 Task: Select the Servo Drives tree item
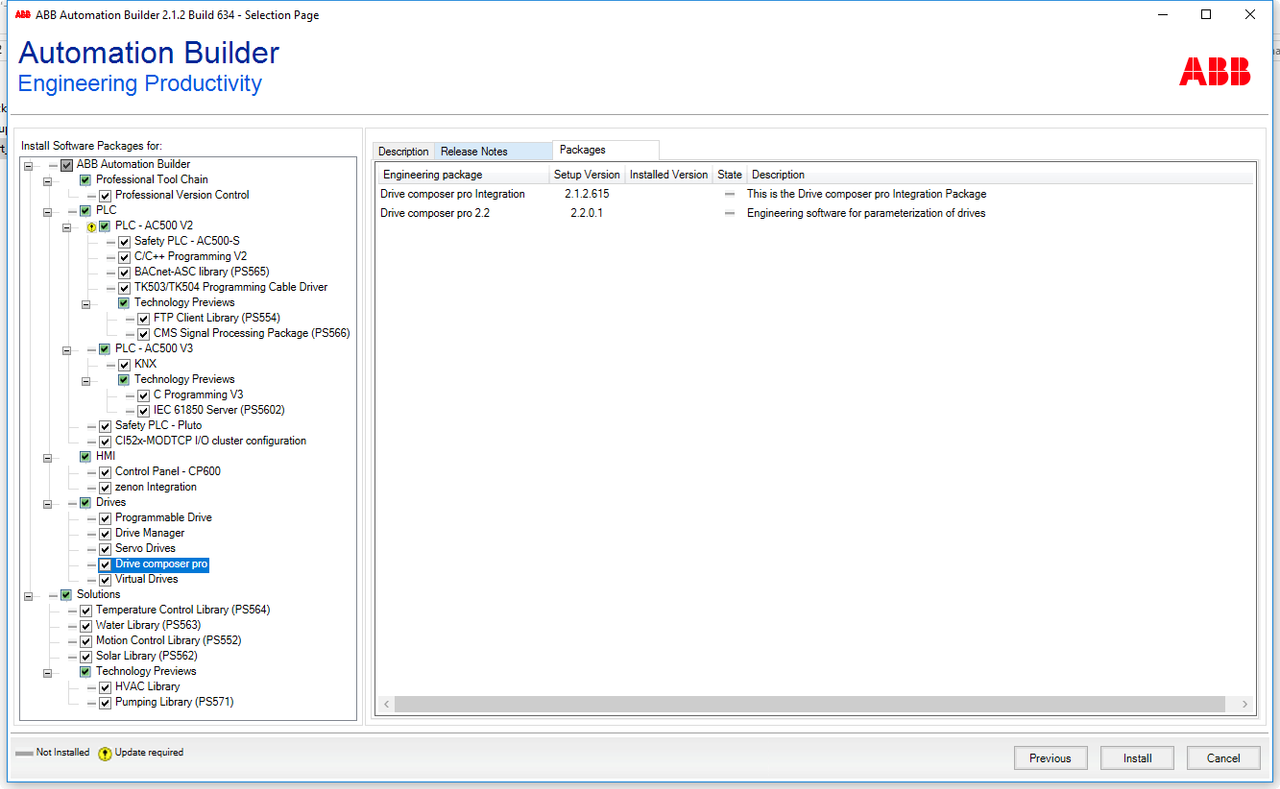pyautogui.click(x=145, y=549)
